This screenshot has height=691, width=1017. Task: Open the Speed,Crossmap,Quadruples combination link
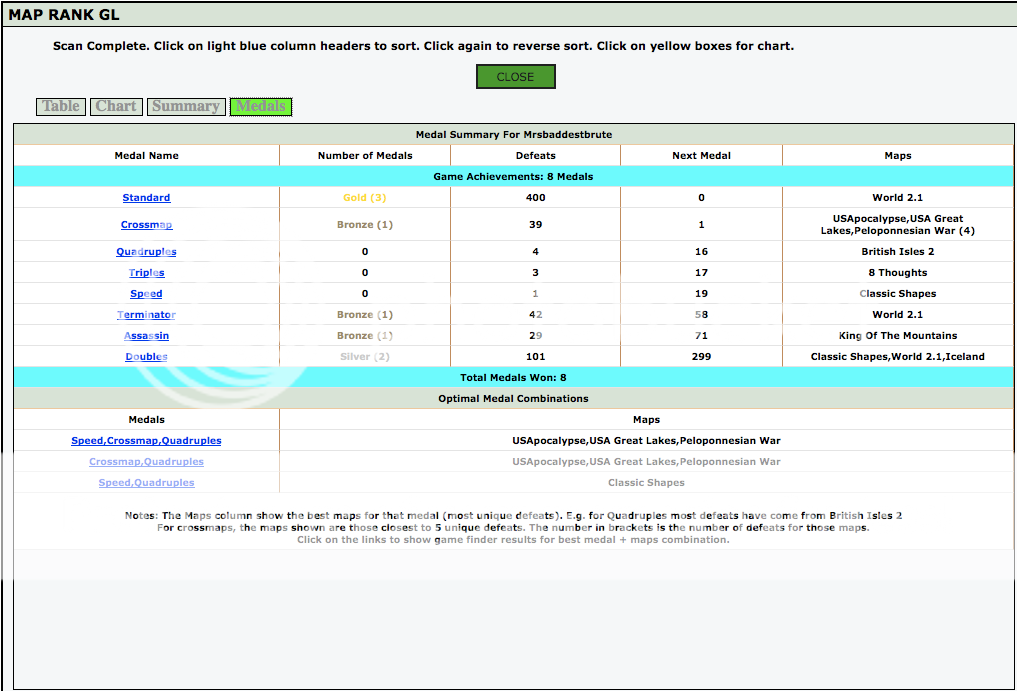146,441
